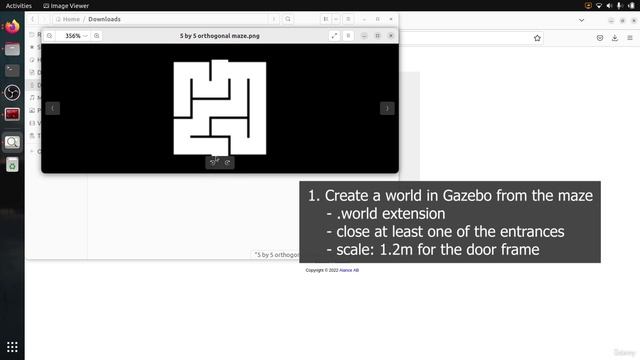Go to next image in viewer
Screen dimensions: 640x360
pyautogui.click(x=387, y=108)
